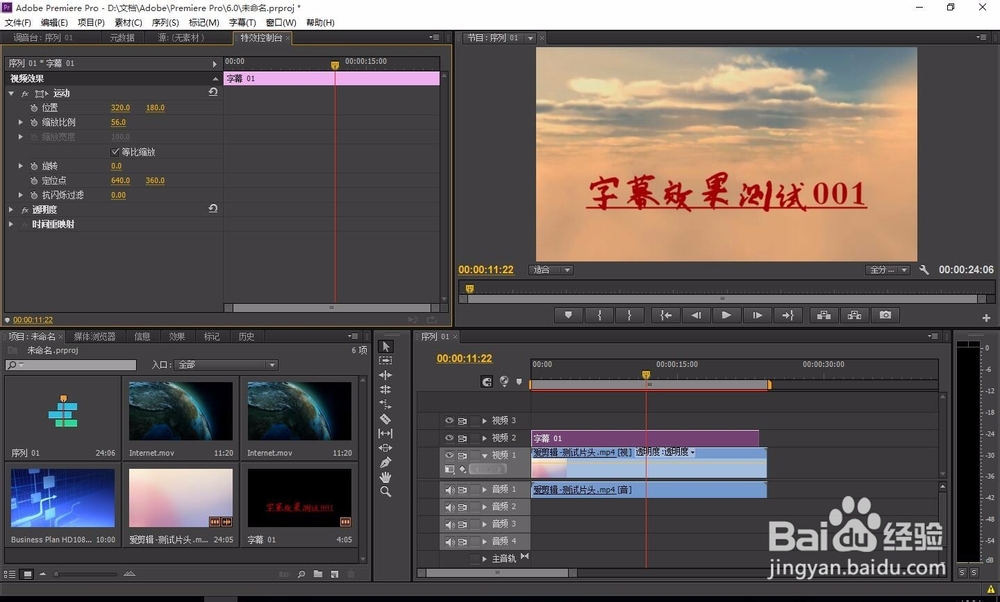Expand the Rotation property
The height and width of the screenshot is (602, 1000).
coord(20,166)
